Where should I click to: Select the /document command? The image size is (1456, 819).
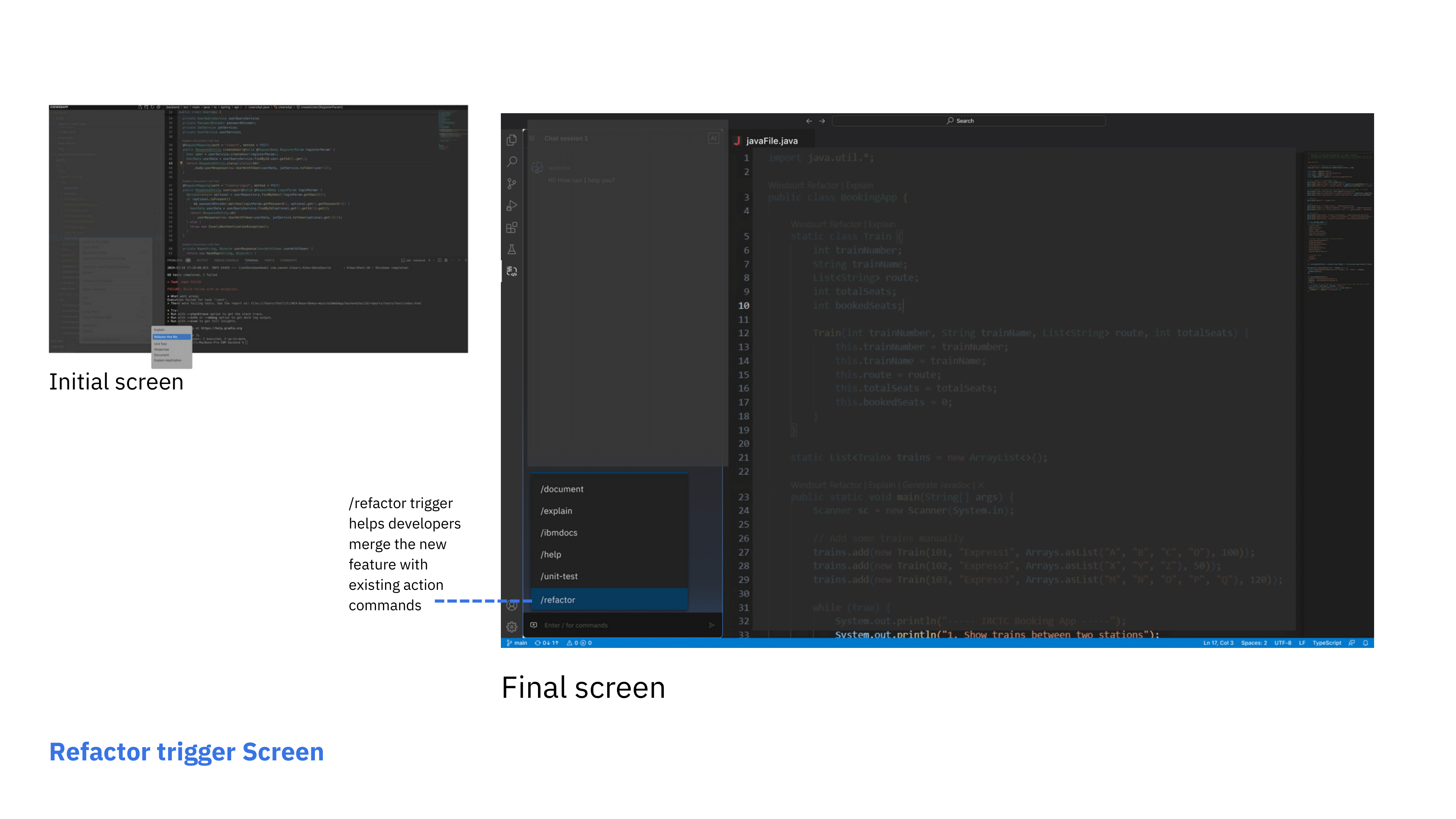609,489
